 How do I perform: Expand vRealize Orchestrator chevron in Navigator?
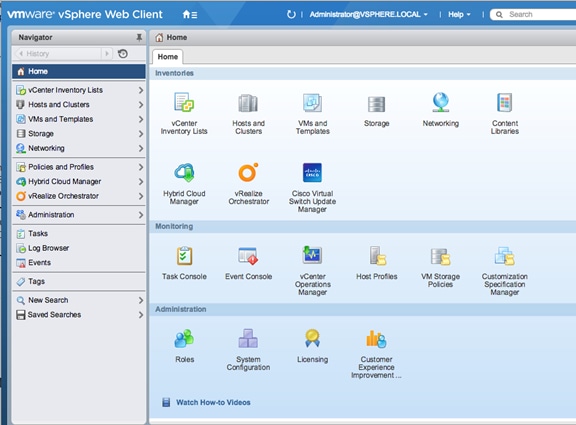pyautogui.click(x=141, y=196)
